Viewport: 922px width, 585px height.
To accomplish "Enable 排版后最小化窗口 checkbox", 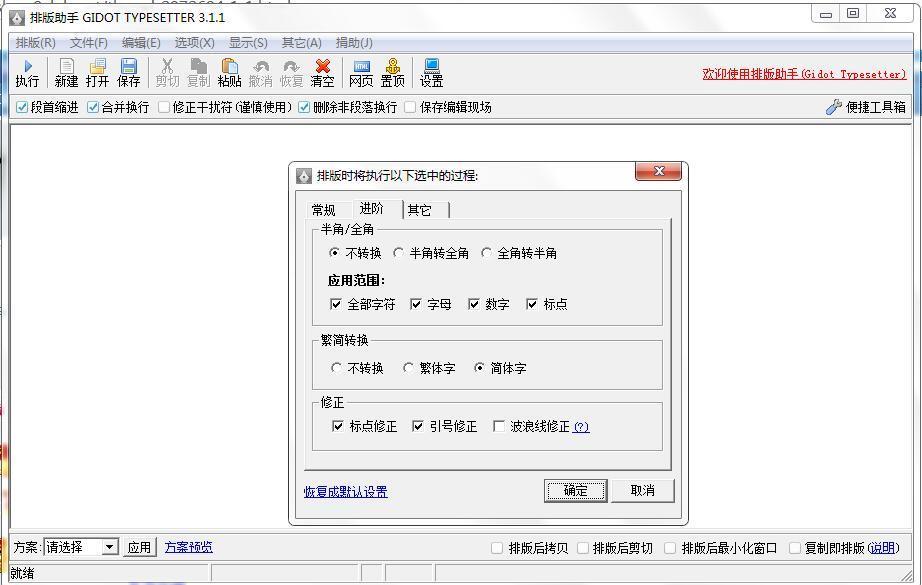I will coord(670,548).
